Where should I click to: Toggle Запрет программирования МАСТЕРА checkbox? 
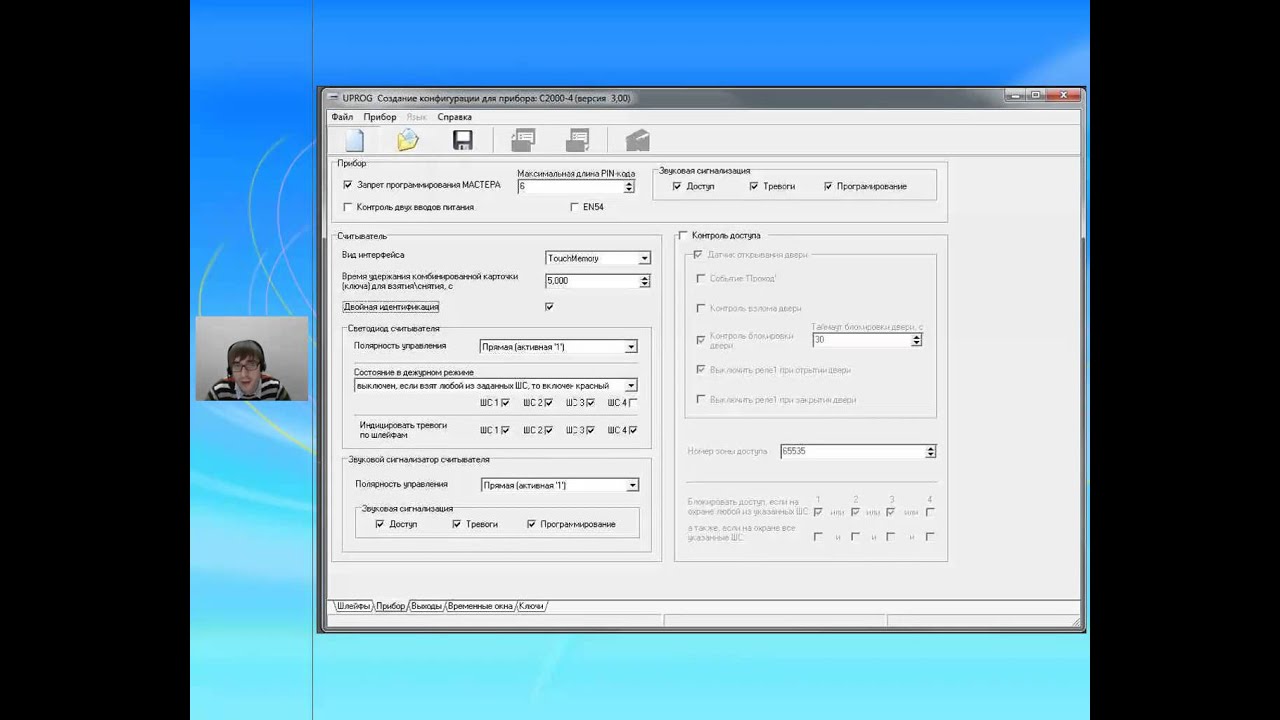[x=348, y=185]
